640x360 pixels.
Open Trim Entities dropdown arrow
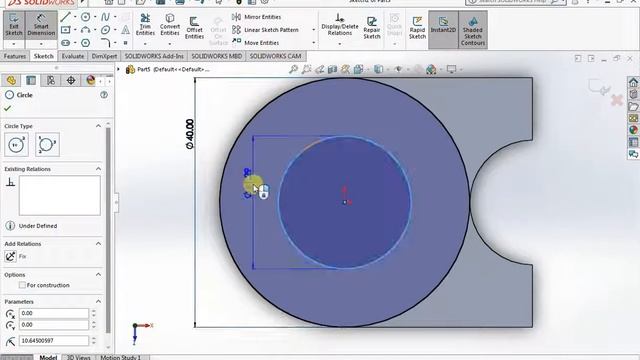145,43
